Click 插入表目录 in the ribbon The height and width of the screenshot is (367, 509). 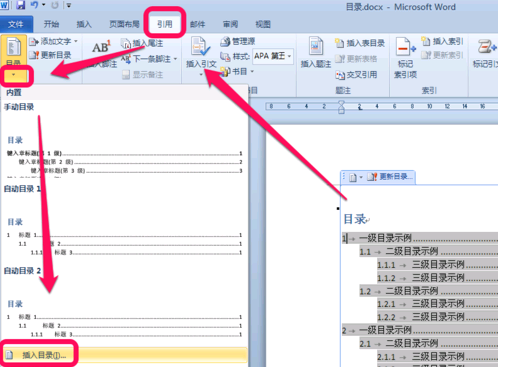click(x=360, y=43)
